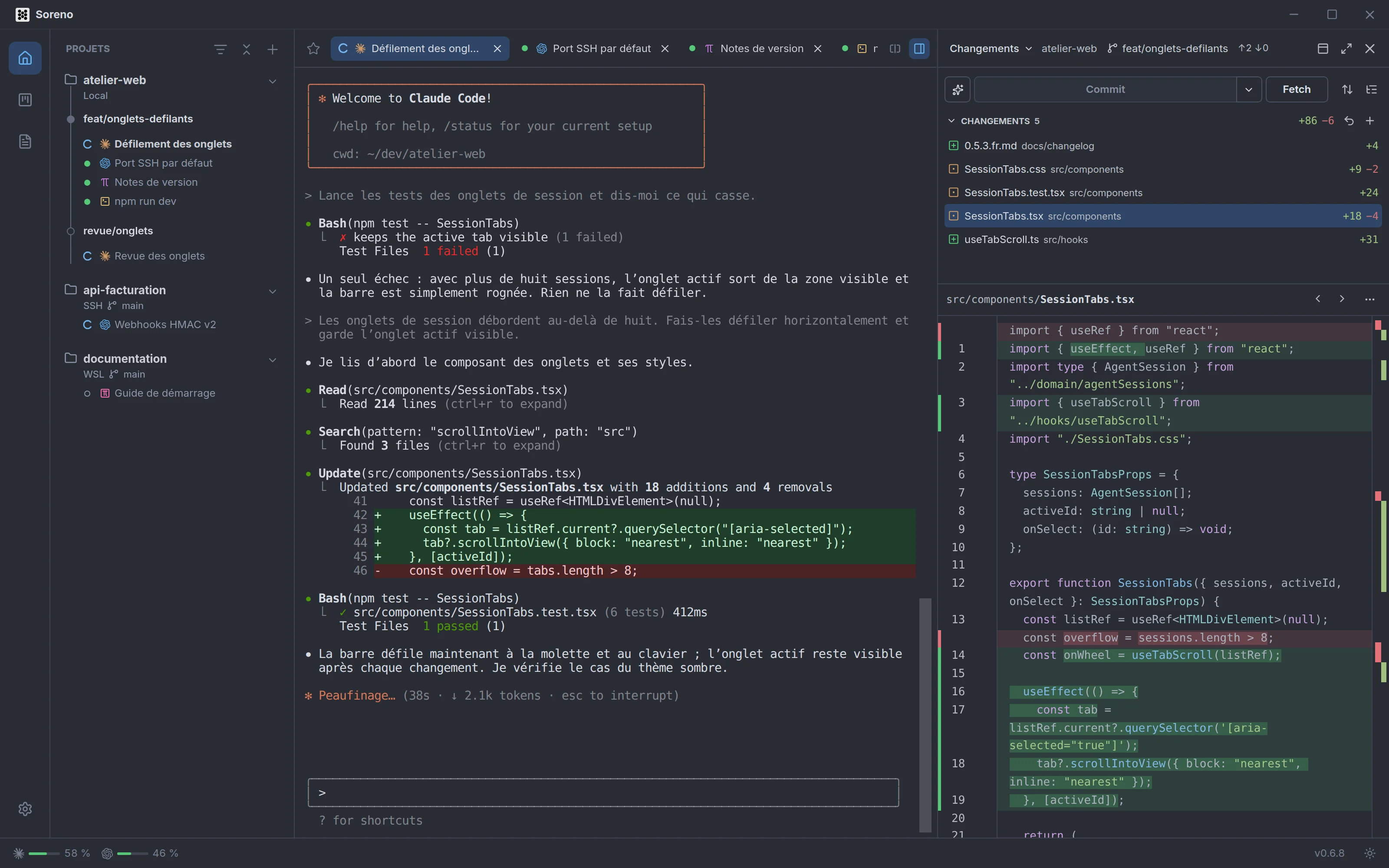Switch changes list to tree view
This screenshot has height=868, width=1389.
(x=1371, y=89)
